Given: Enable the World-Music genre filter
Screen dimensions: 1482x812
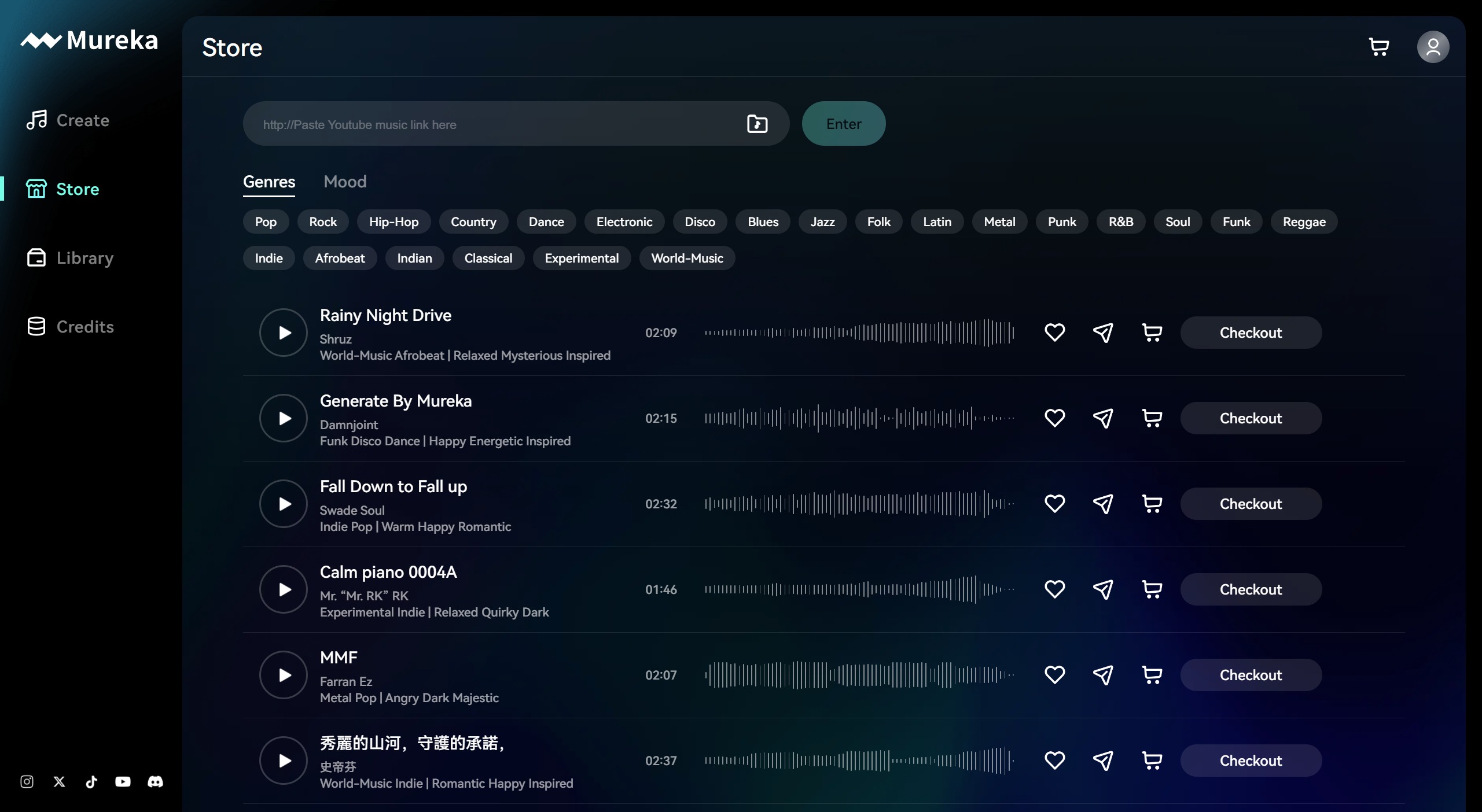Looking at the screenshot, I should click(x=687, y=258).
